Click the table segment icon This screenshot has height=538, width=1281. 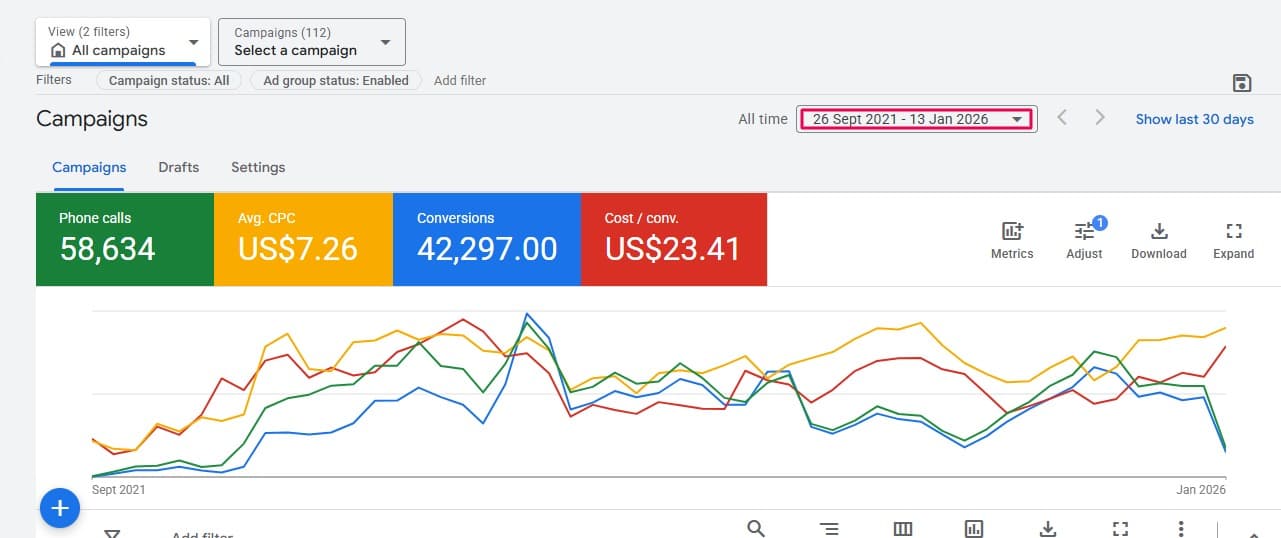(829, 529)
